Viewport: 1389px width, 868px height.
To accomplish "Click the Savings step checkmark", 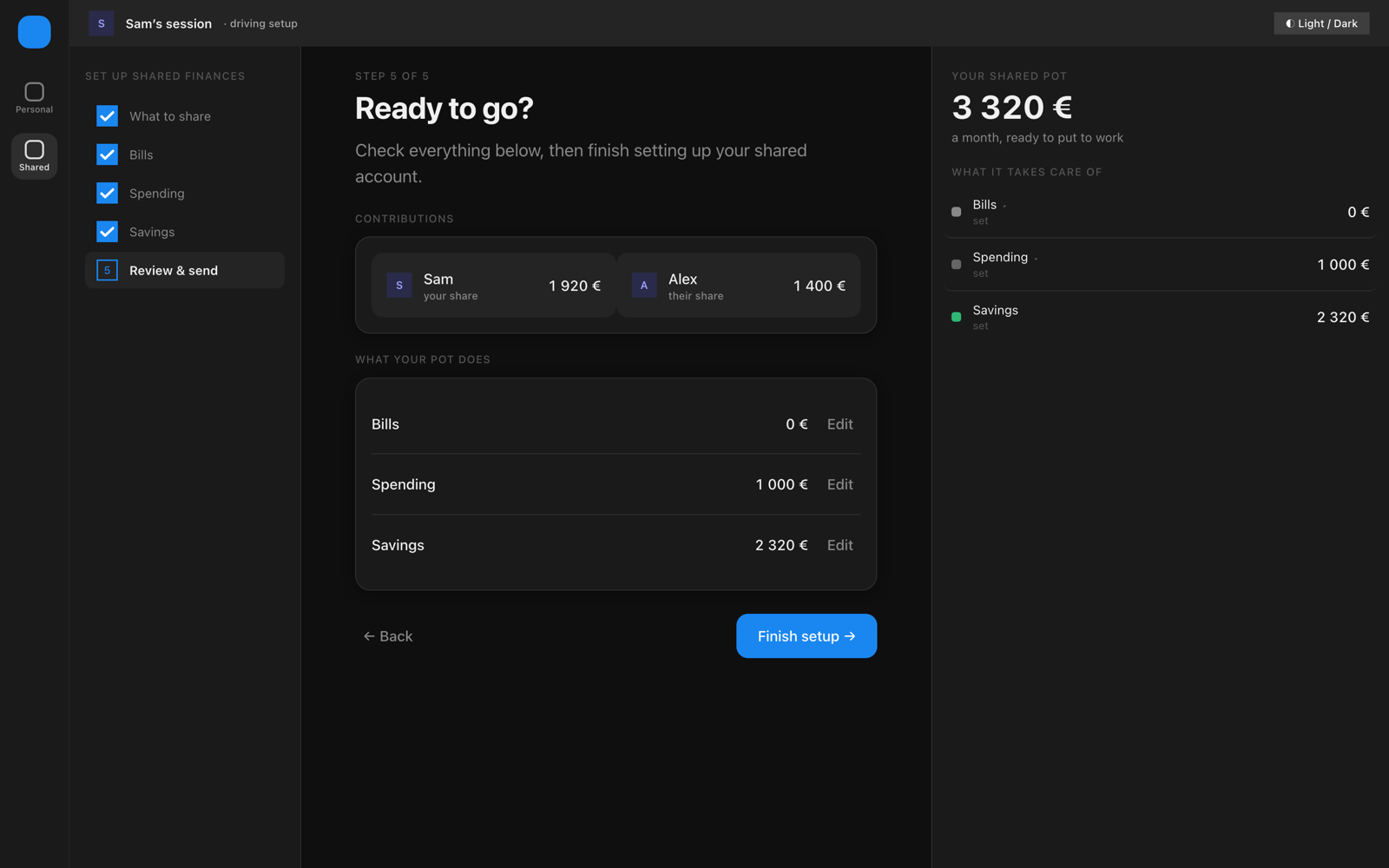I will tap(107, 232).
